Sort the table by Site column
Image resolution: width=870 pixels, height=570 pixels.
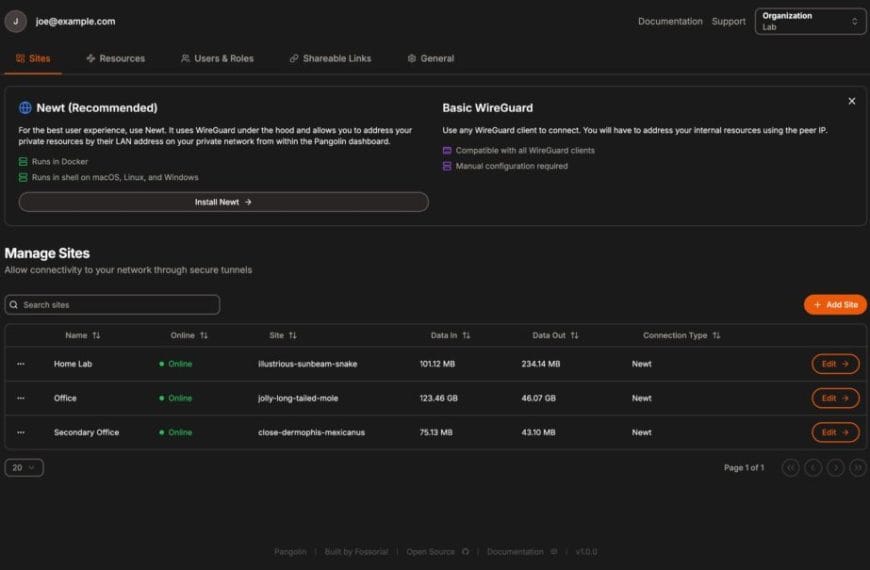click(283, 335)
